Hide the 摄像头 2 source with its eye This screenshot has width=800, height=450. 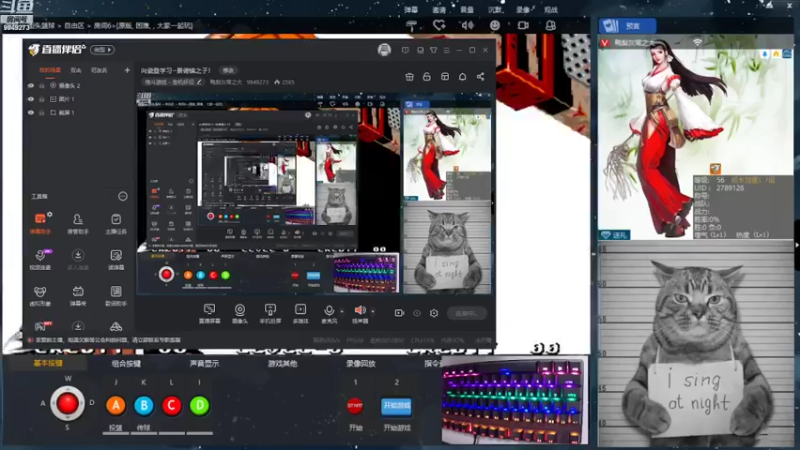(x=31, y=86)
